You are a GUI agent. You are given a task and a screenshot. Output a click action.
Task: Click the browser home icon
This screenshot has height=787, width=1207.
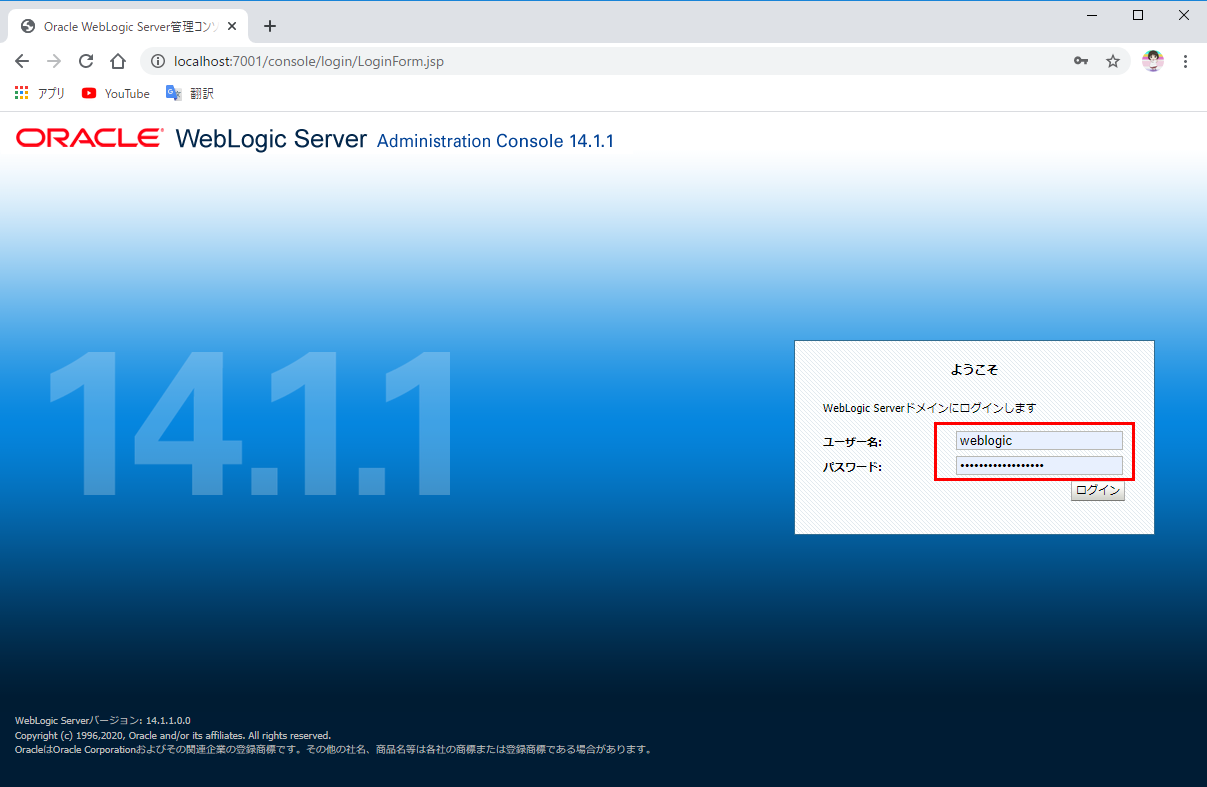[x=119, y=61]
